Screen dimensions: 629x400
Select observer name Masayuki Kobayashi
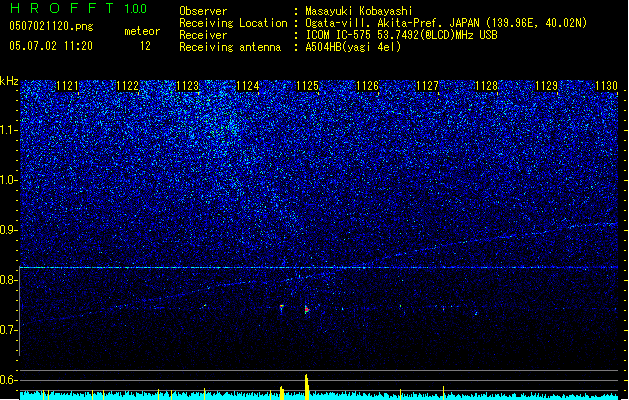pyautogui.click(x=359, y=11)
